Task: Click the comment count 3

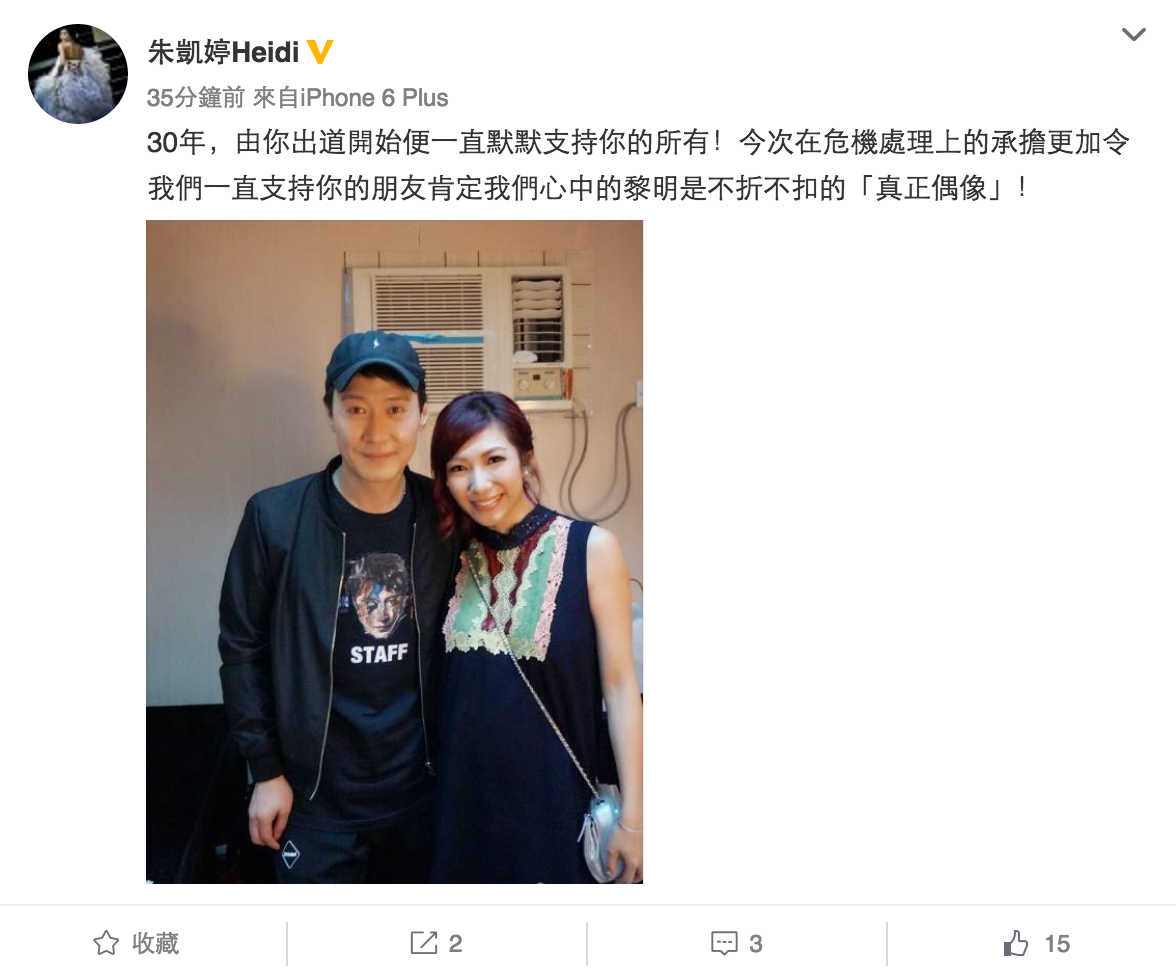Action: [755, 943]
